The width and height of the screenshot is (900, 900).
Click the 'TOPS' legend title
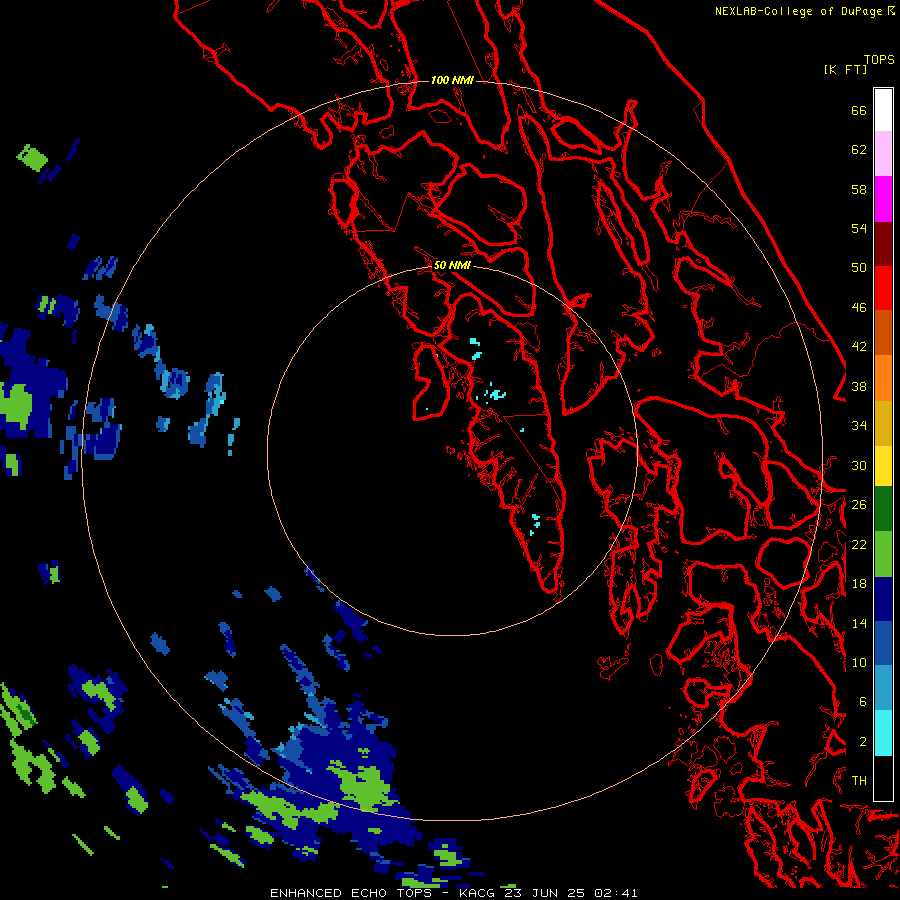(x=879, y=59)
